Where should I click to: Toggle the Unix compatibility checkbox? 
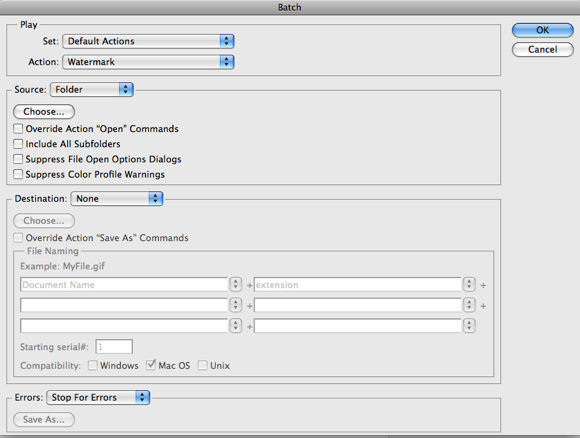(203, 365)
